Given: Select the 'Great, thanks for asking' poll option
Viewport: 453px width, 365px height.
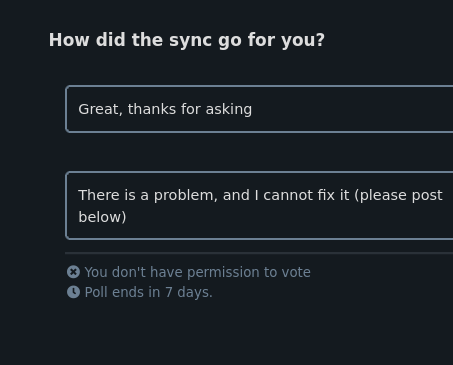Looking at the screenshot, I should [259, 109].
